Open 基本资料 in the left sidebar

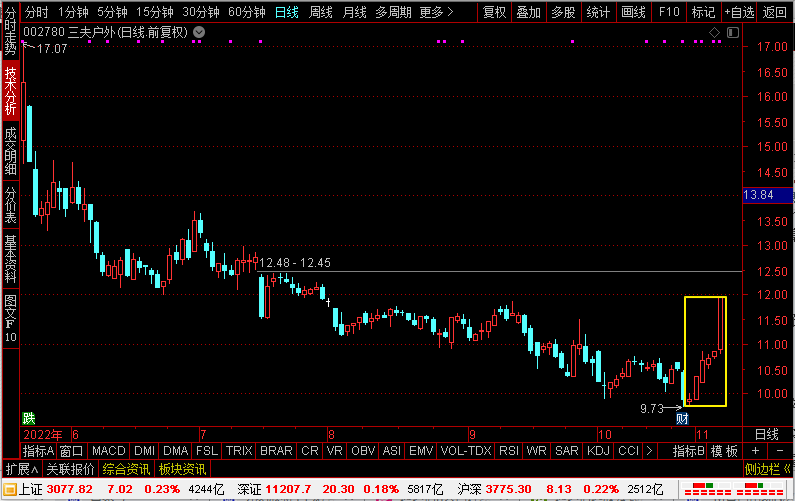click(10, 260)
